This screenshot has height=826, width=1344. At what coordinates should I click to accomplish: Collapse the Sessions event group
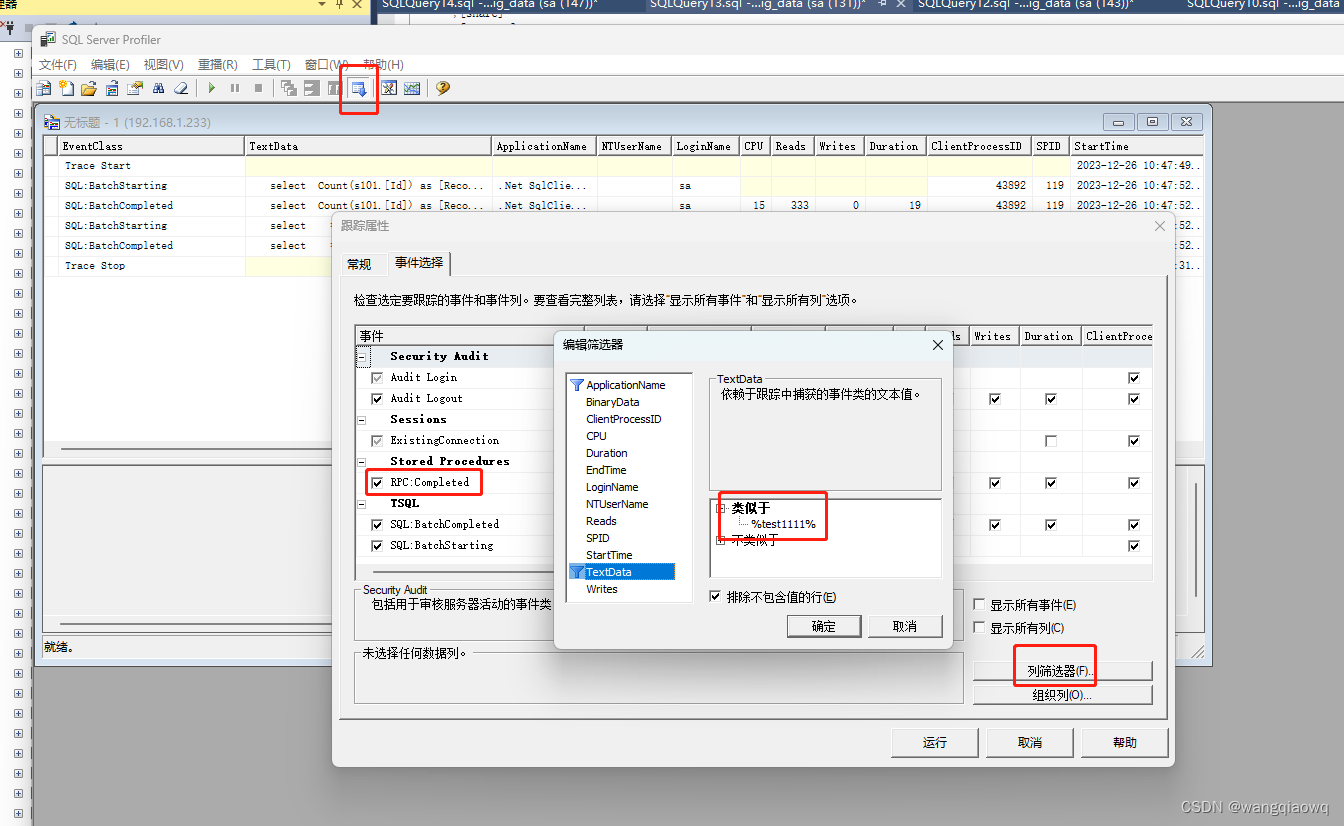tap(362, 419)
